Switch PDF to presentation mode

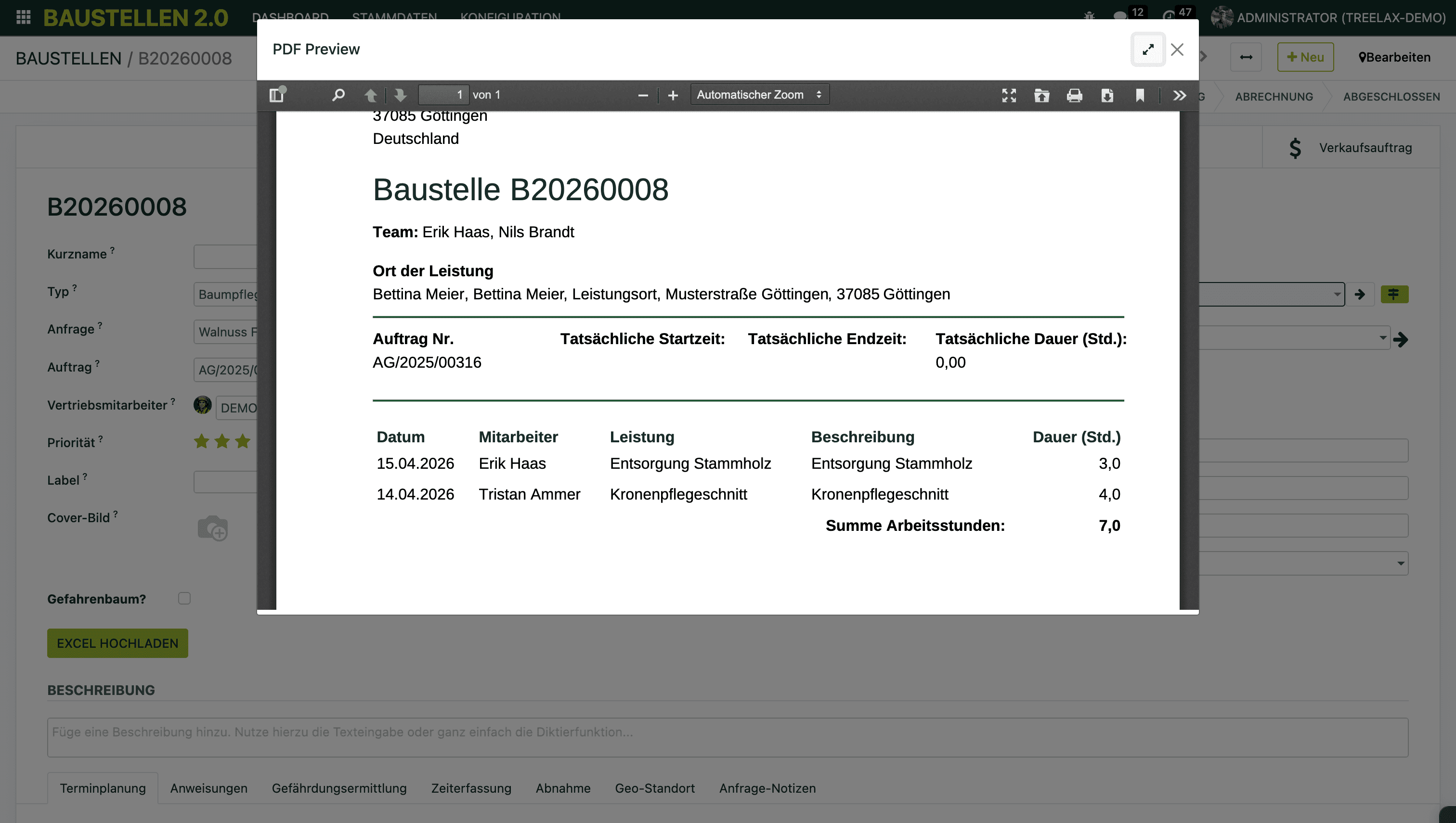pos(1009,95)
